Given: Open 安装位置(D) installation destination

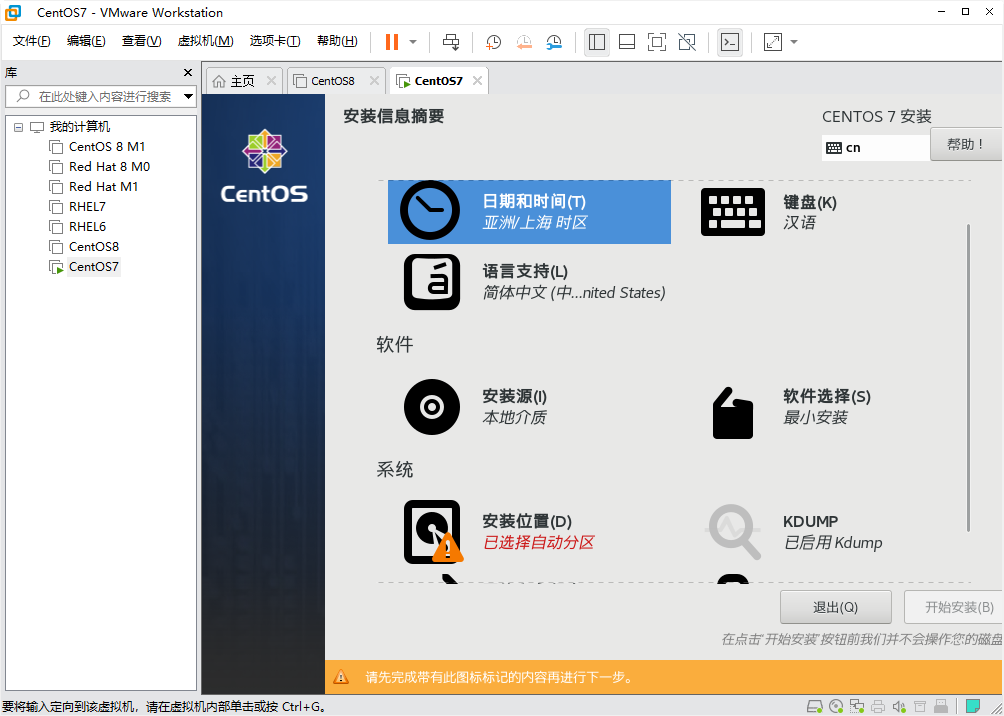Looking at the screenshot, I should [x=498, y=532].
